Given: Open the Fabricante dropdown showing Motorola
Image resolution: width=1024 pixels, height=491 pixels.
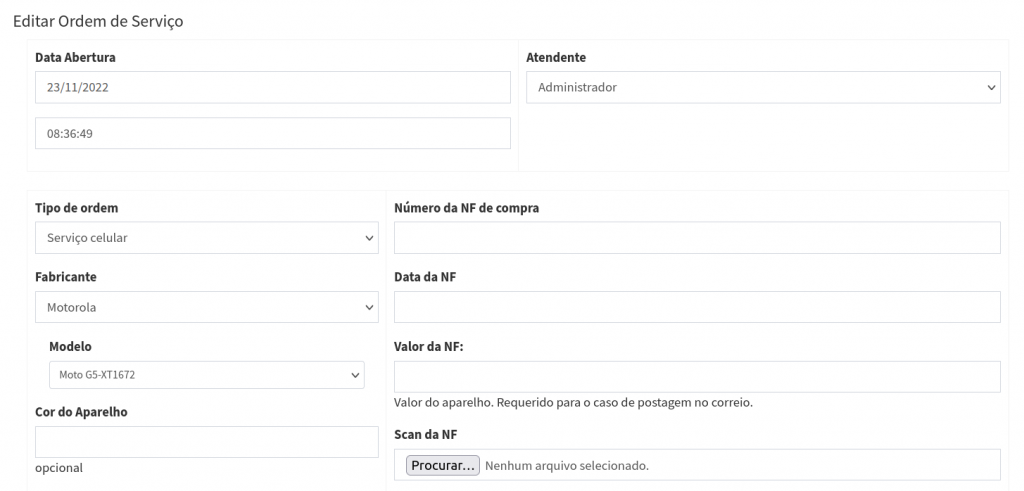Looking at the screenshot, I should tap(206, 307).
